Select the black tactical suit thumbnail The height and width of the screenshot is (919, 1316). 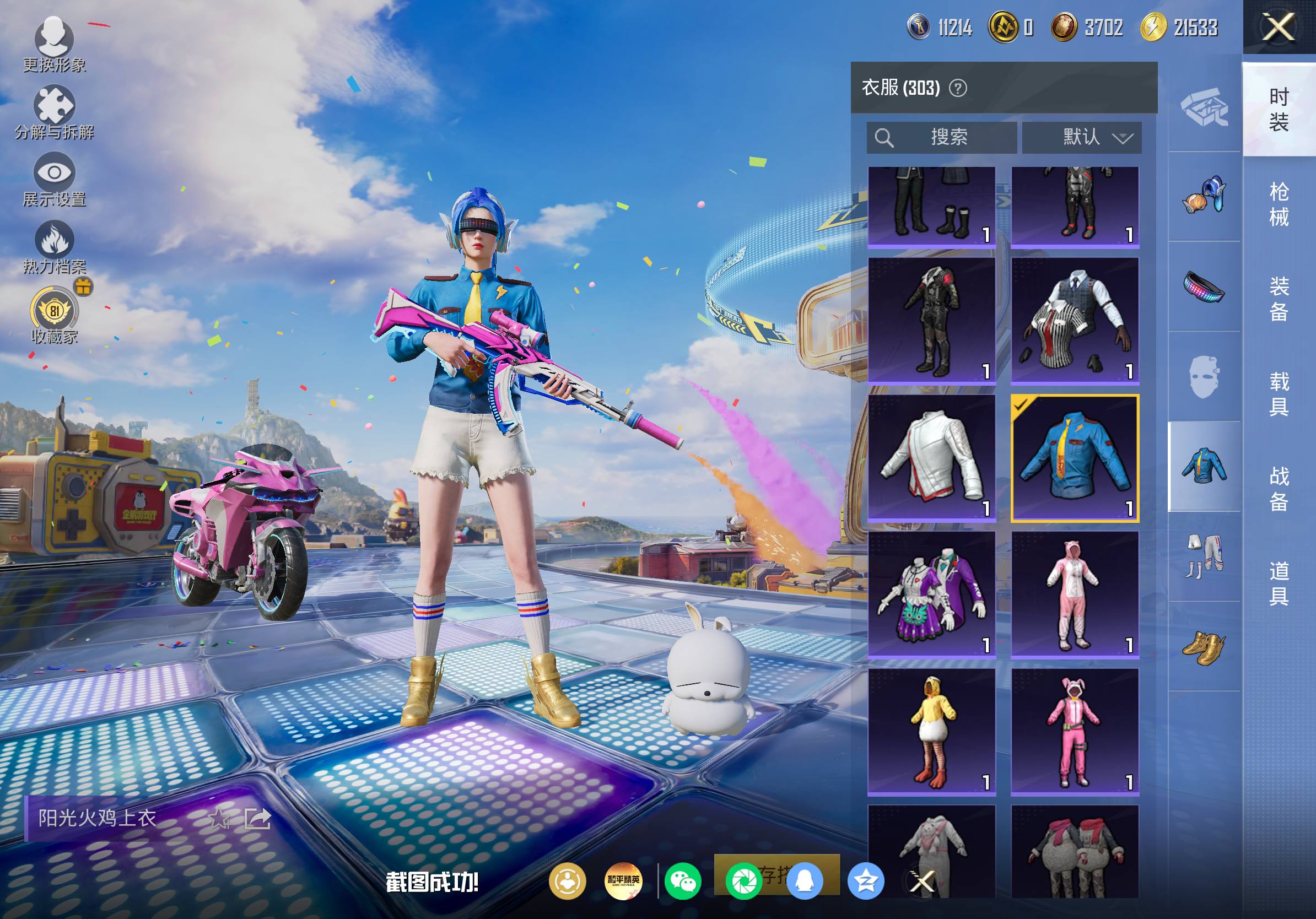[931, 320]
